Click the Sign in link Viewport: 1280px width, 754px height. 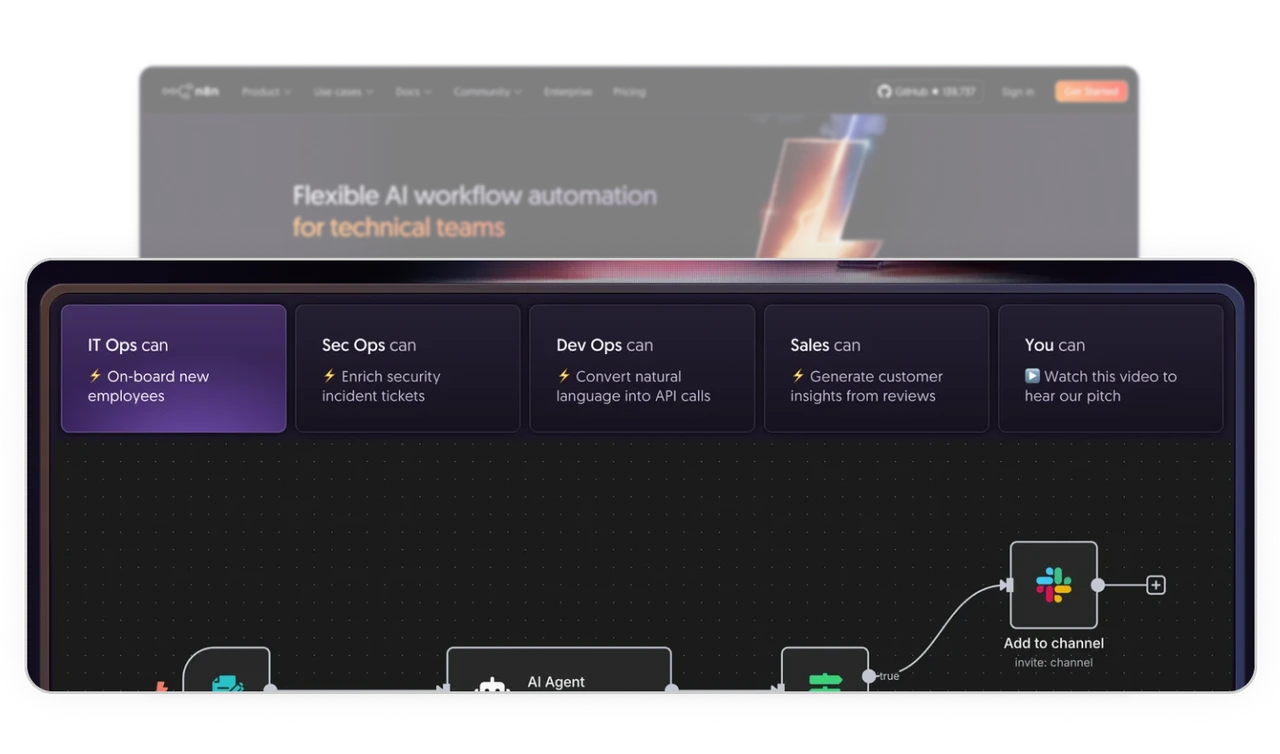click(1018, 92)
